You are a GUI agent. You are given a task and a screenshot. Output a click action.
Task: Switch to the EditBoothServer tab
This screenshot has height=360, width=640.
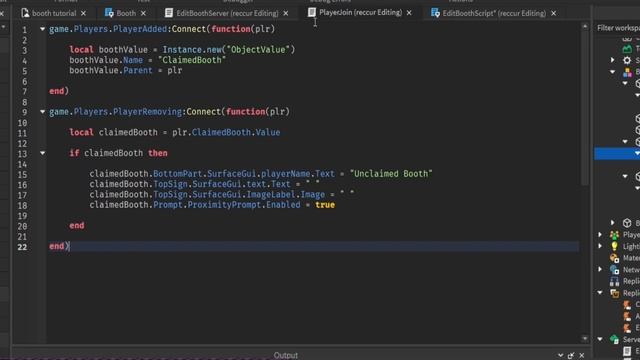coord(227,13)
